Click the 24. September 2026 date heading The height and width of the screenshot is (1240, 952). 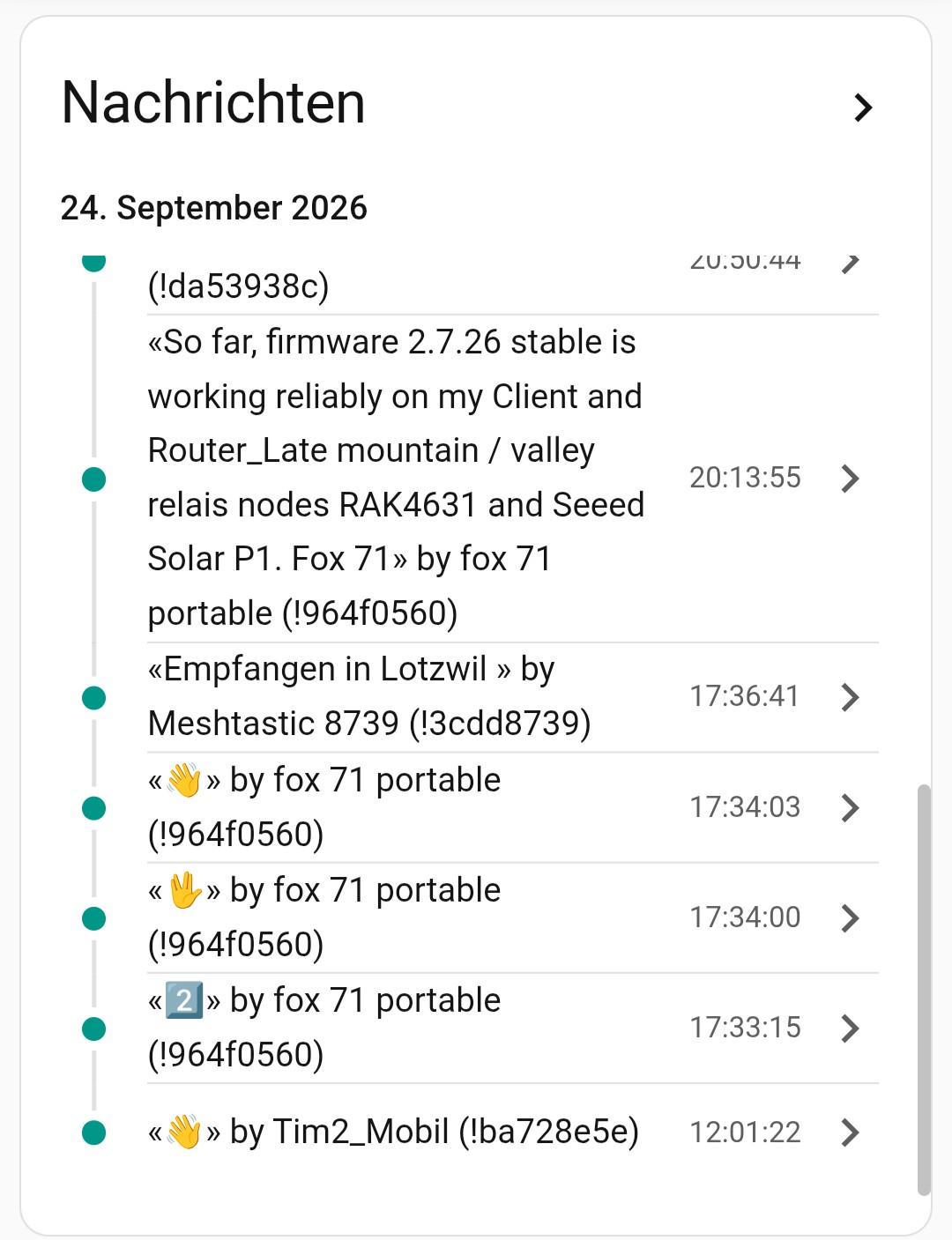coord(214,208)
